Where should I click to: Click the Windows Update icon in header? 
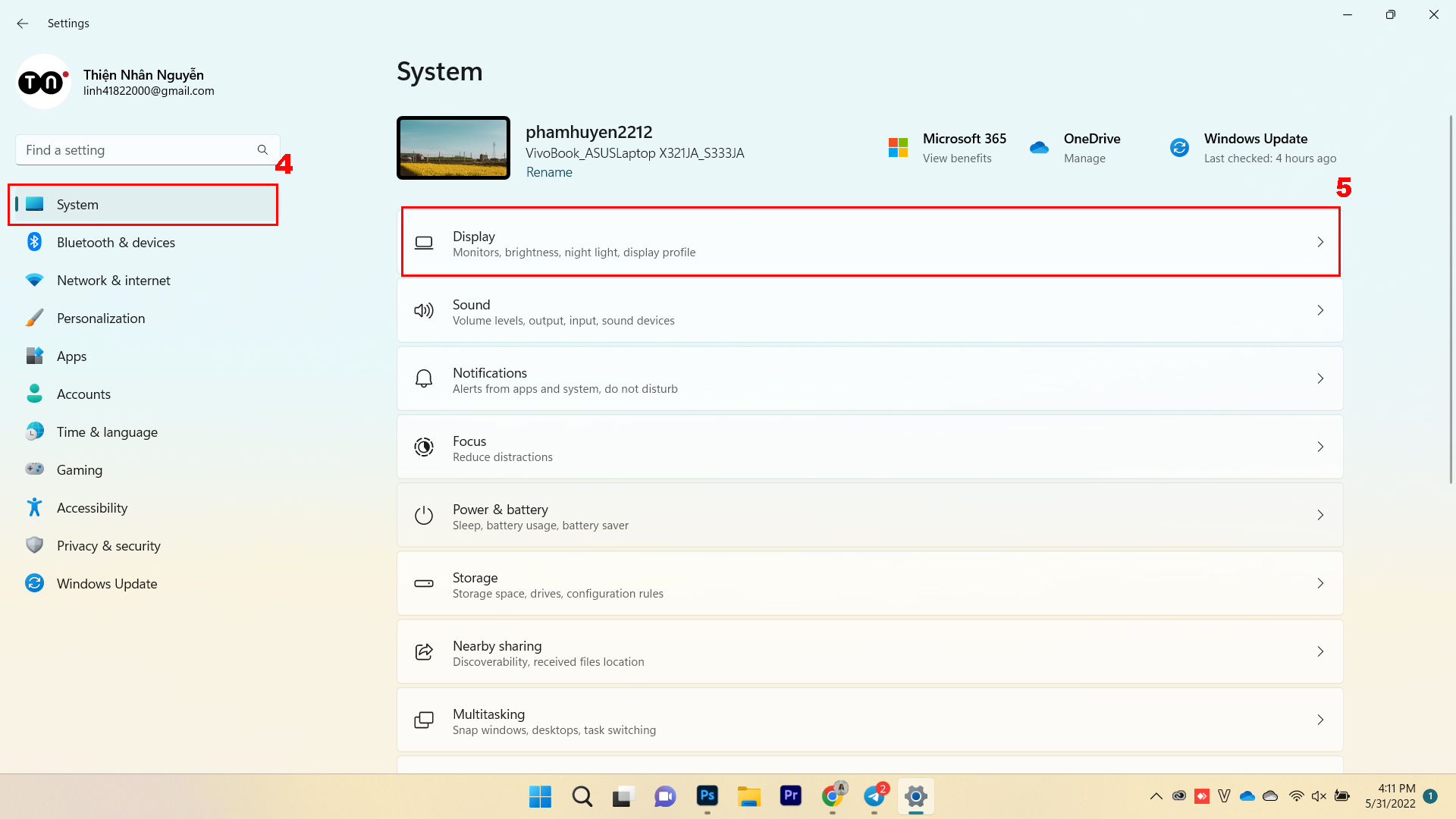pos(1179,148)
